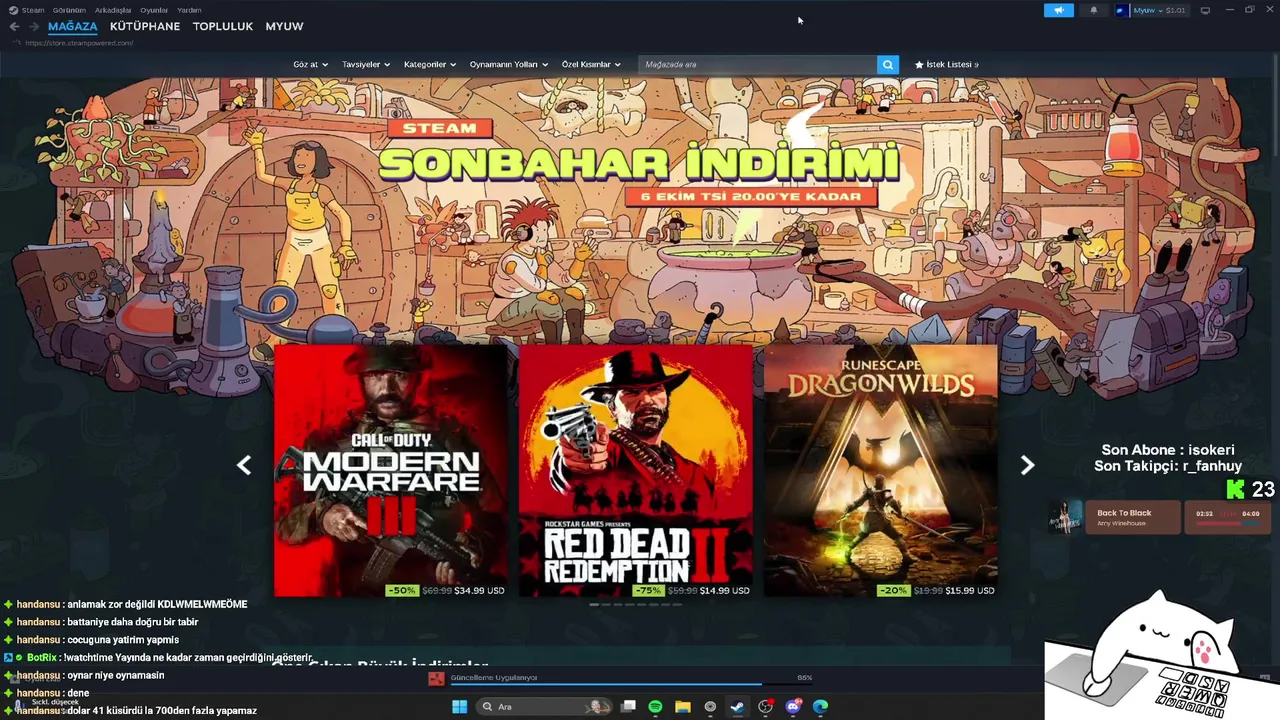The width and height of the screenshot is (1280, 720).
Task: Open Call of Duty Modern Warfare III capsule
Action: (390, 471)
